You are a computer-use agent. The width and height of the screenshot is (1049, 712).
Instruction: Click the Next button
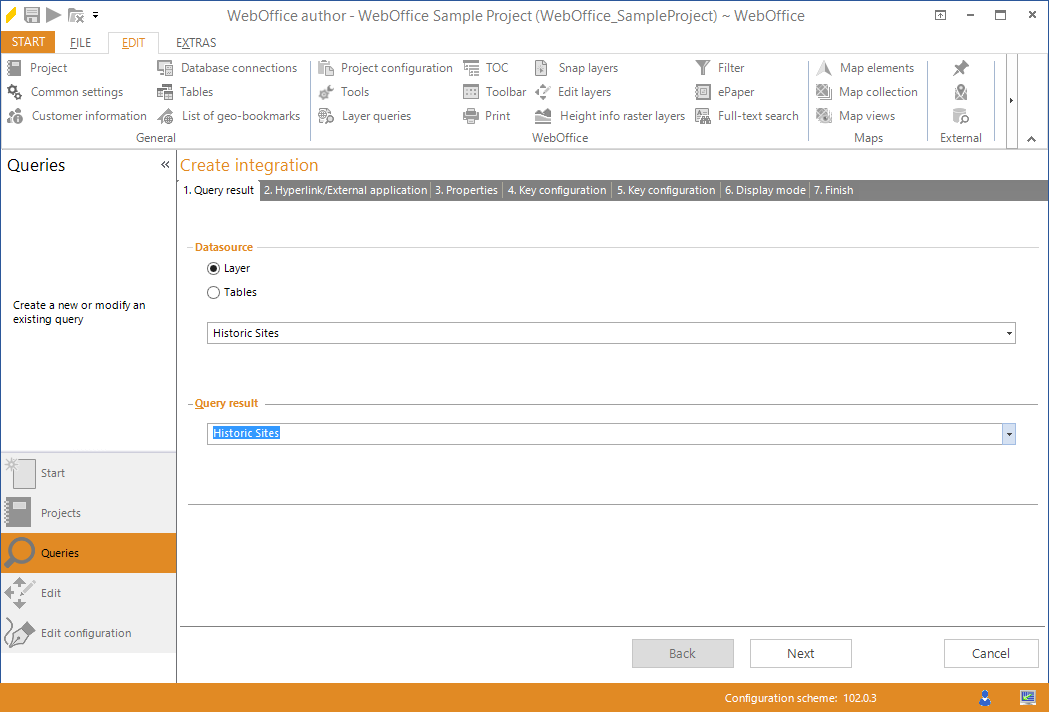point(800,653)
